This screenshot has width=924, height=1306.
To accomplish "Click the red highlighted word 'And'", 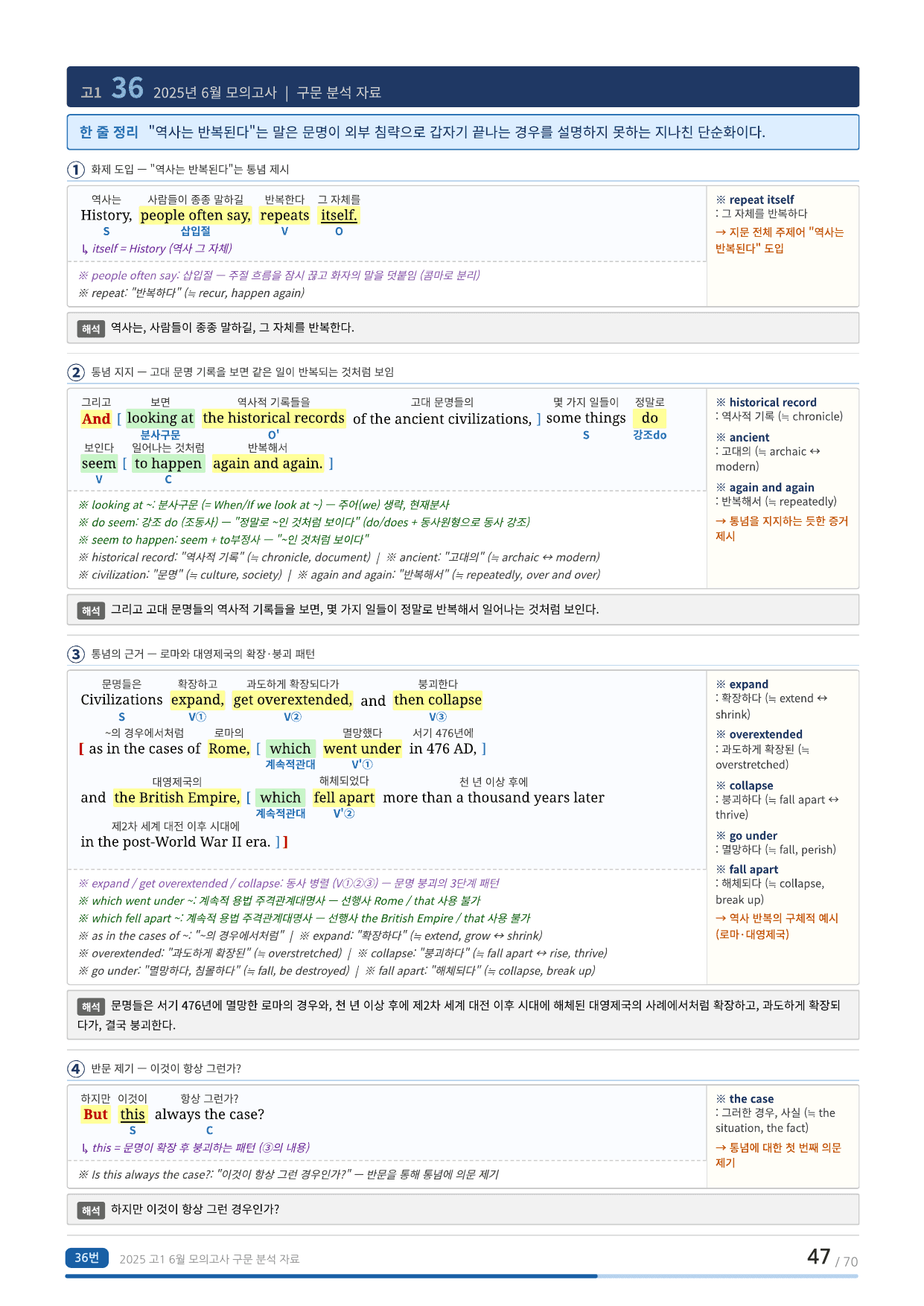I will (96, 418).
